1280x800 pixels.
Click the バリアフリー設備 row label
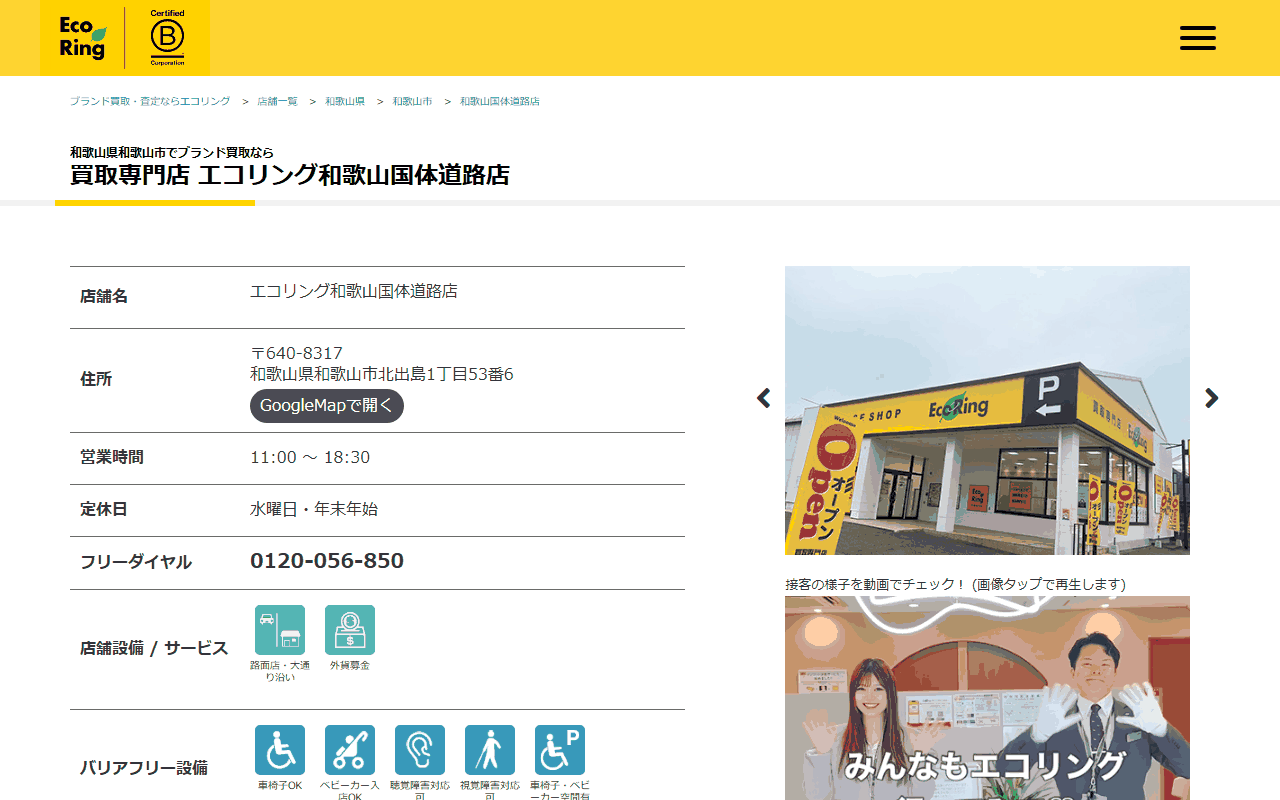tap(144, 768)
